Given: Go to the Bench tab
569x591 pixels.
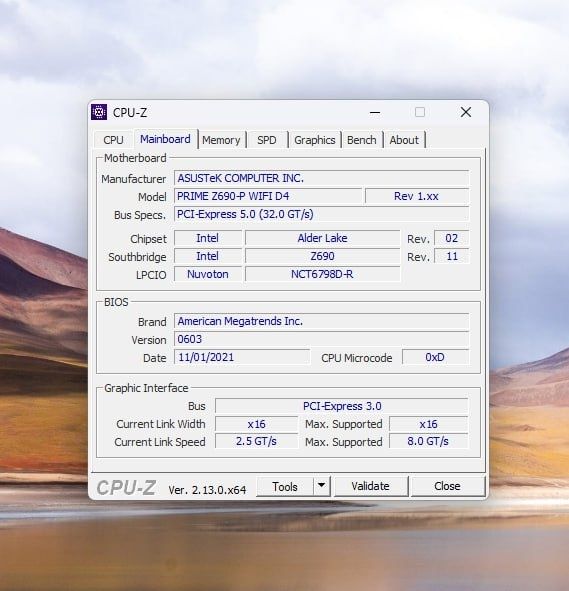Looking at the screenshot, I should [x=361, y=140].
